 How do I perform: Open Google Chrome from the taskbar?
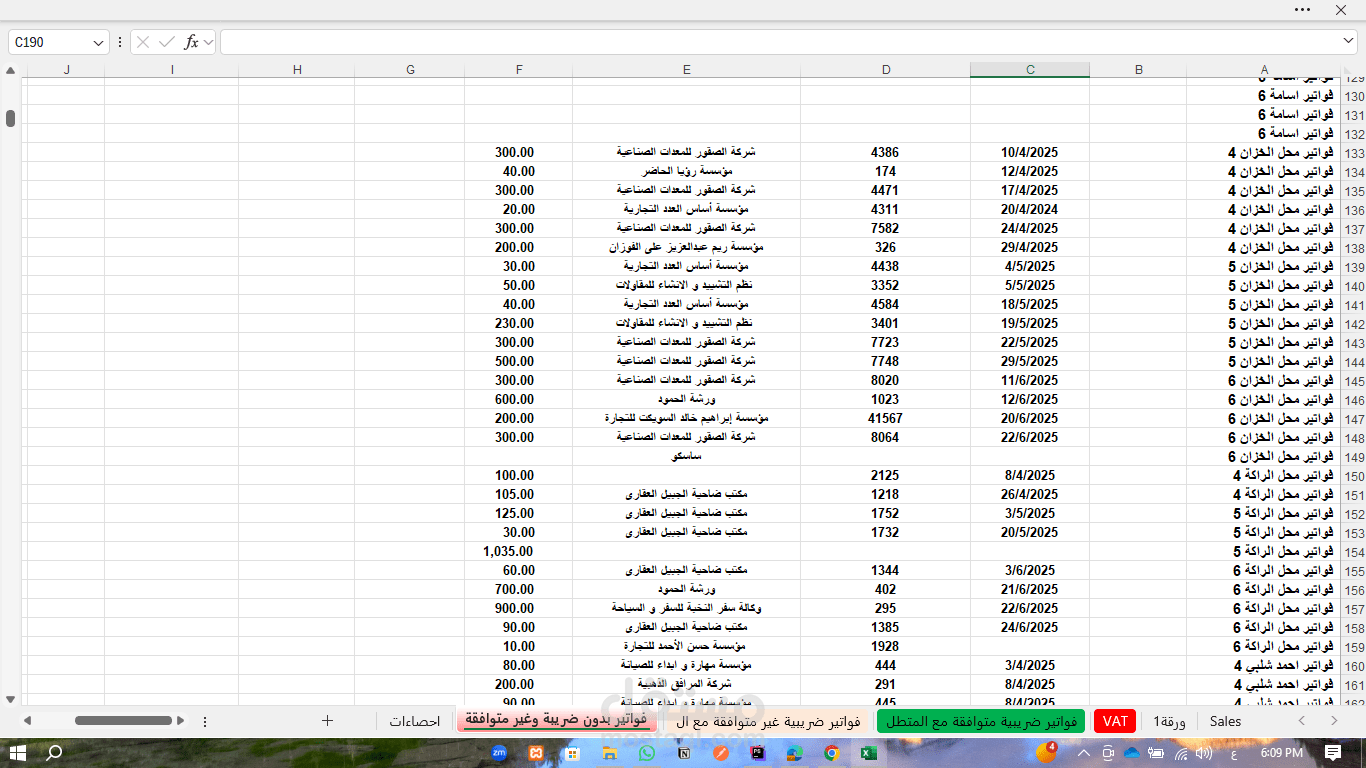pos(831,753)
